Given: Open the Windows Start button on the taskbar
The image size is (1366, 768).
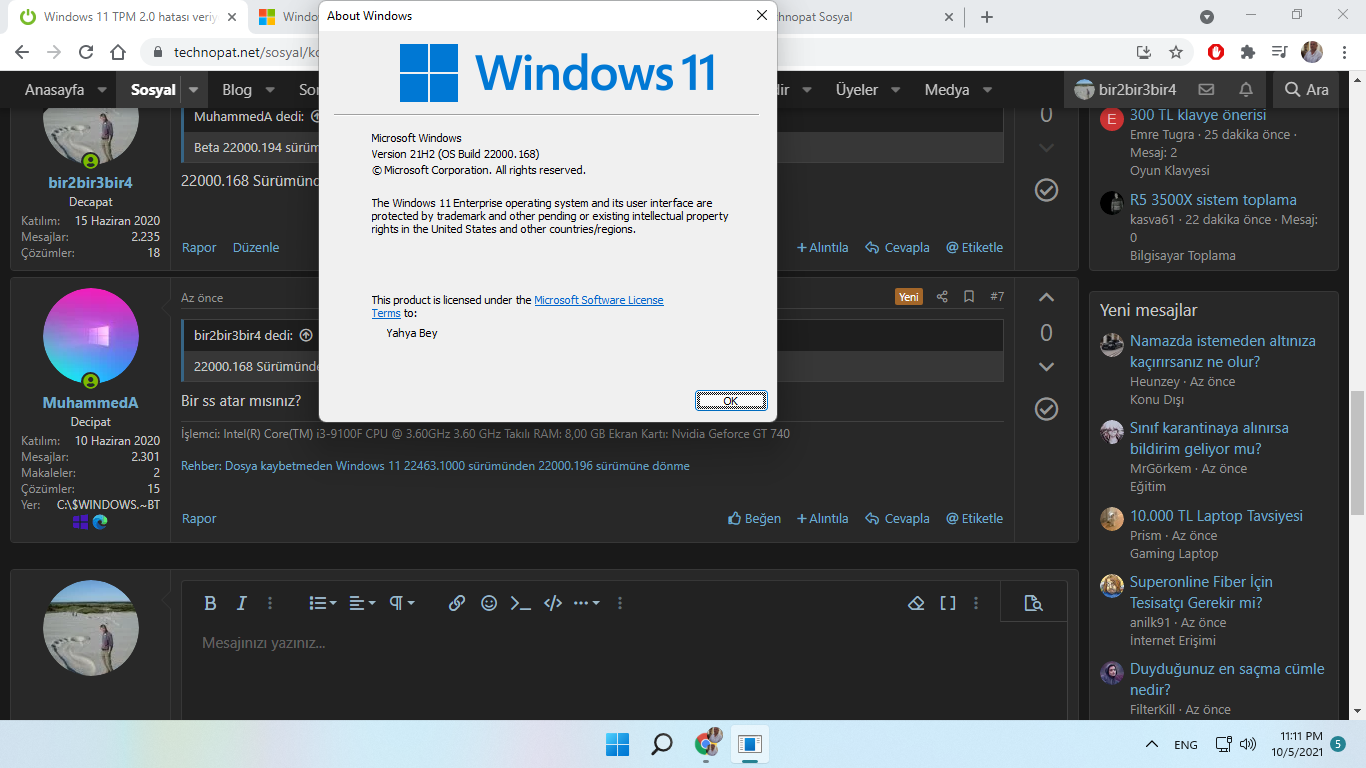Looking at the screenshot, I should pos(617,744).
